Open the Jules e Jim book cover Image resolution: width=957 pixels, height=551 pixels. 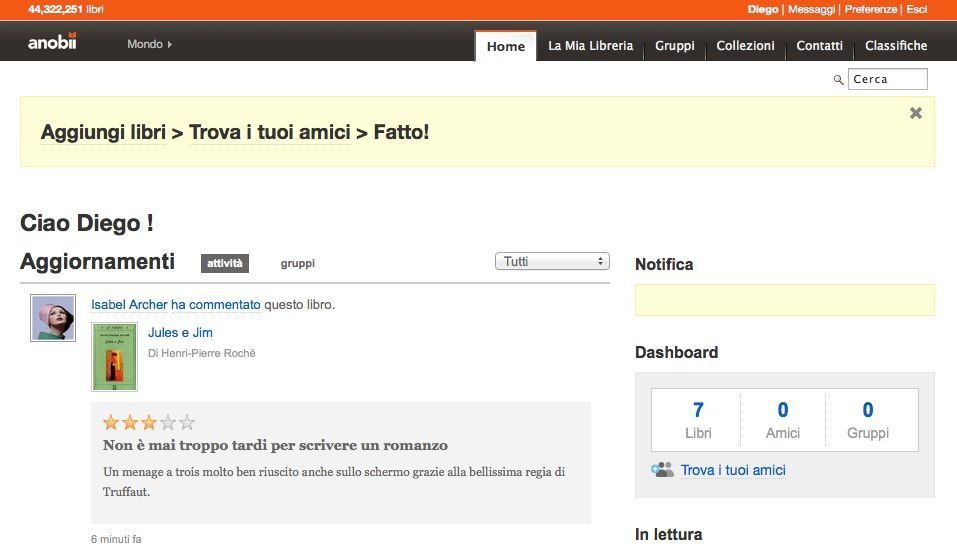(x=114, y=356)
